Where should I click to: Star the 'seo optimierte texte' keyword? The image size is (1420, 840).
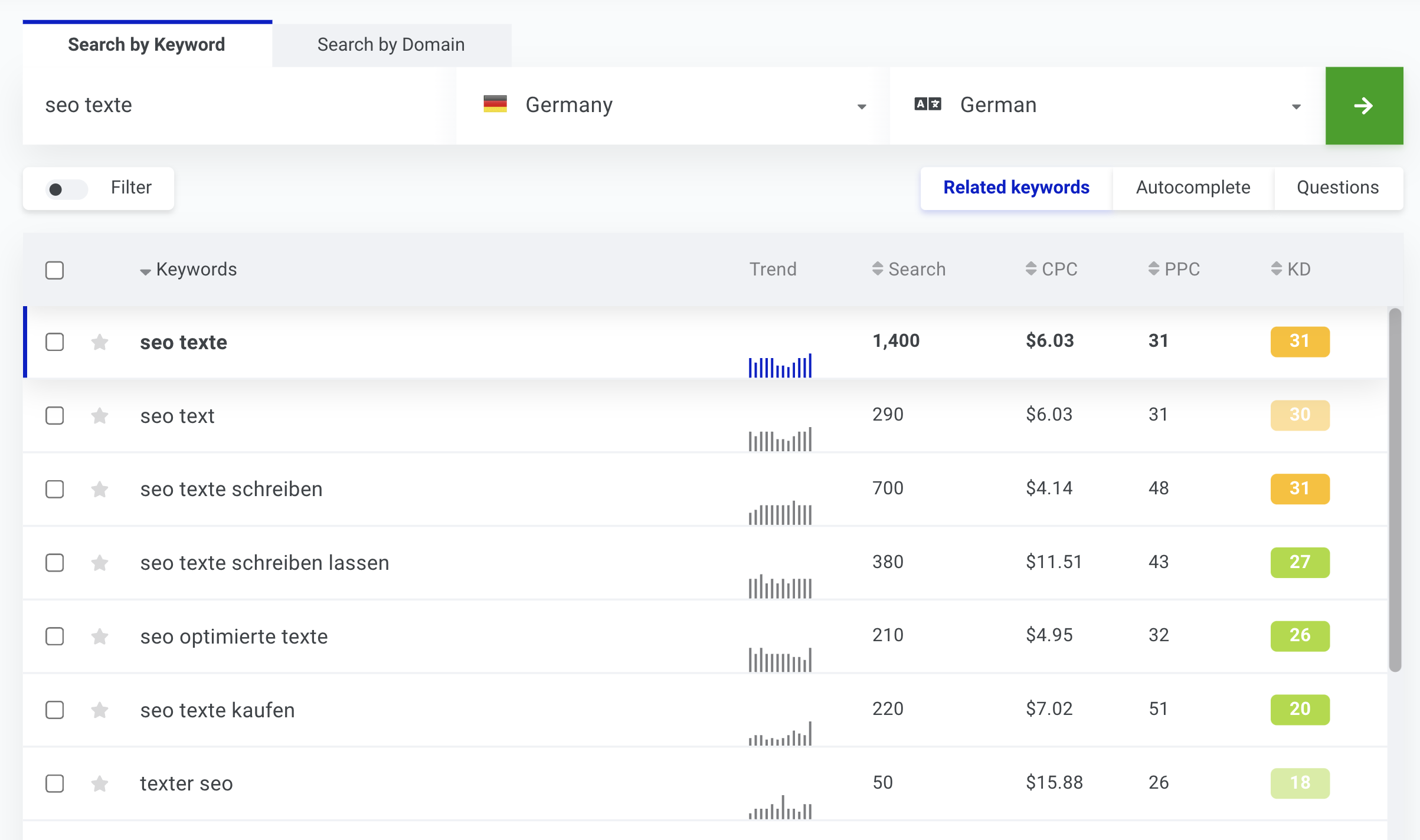[100, 636]
